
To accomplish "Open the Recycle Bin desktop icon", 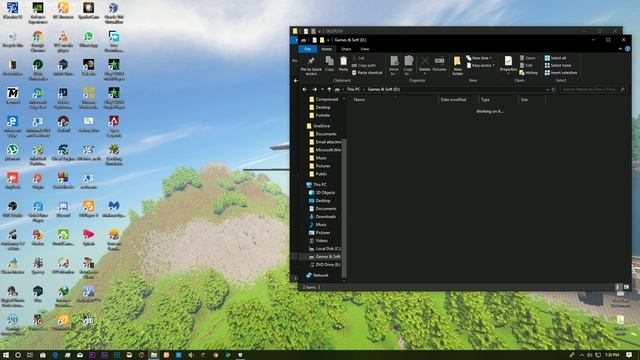I will click(x=13, y=40).
